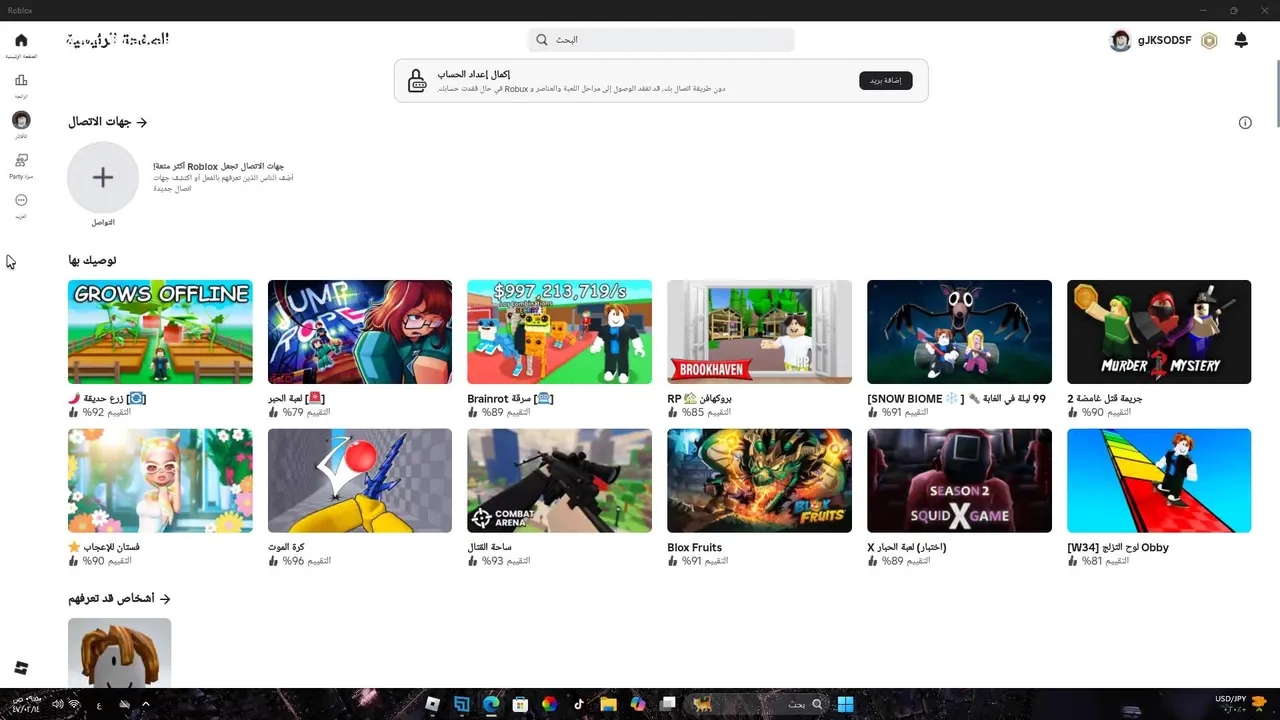
Task: Open the Murder Mystery 2 thumbnail
Action: click(x=1159, y=332)
